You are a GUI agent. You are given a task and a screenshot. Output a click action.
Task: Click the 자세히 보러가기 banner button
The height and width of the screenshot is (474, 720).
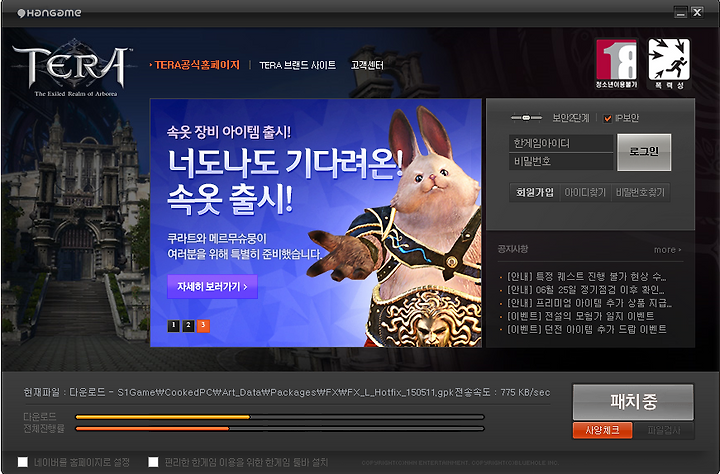click(212, 287)
